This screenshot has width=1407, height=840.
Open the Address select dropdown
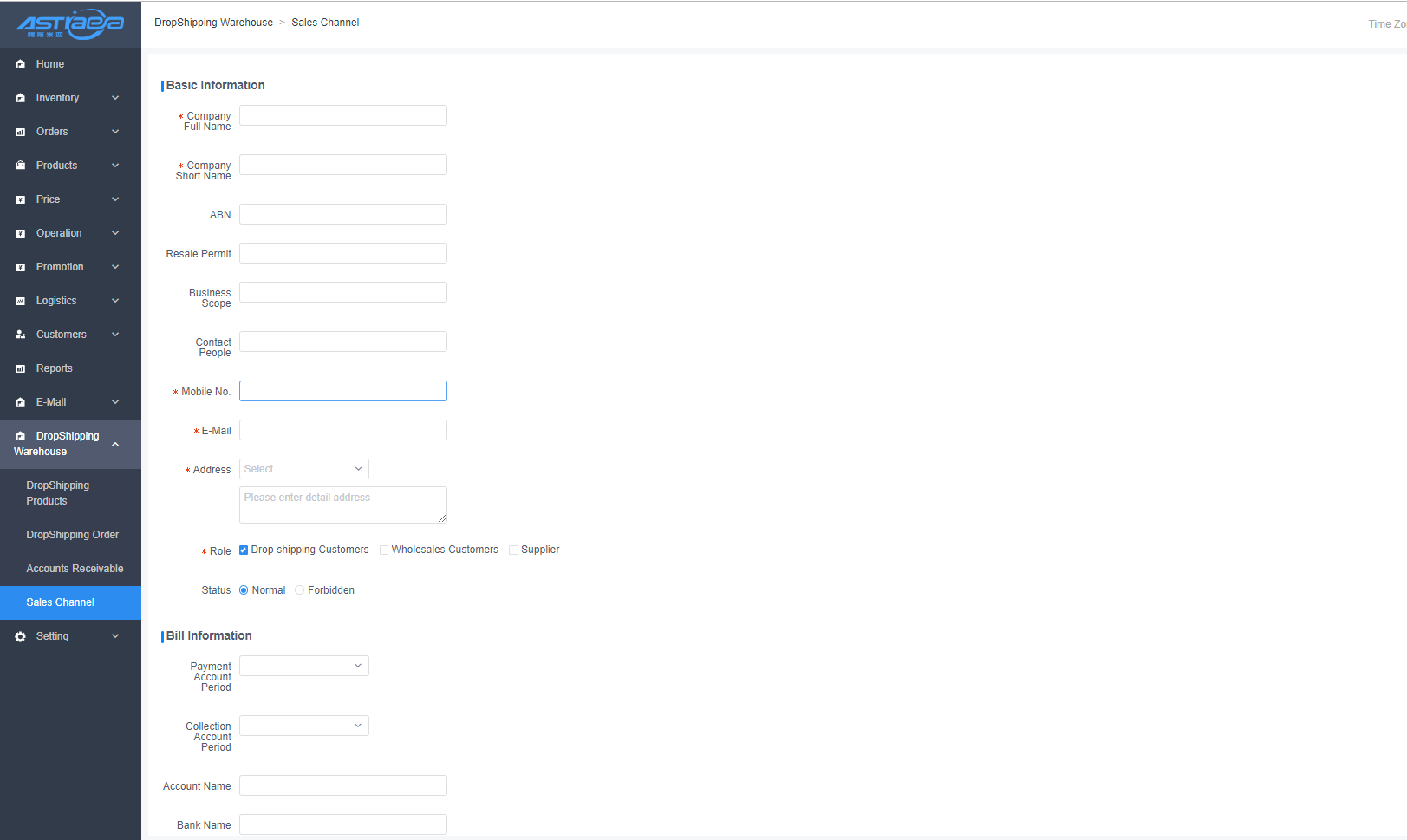[x=303, y=469]
